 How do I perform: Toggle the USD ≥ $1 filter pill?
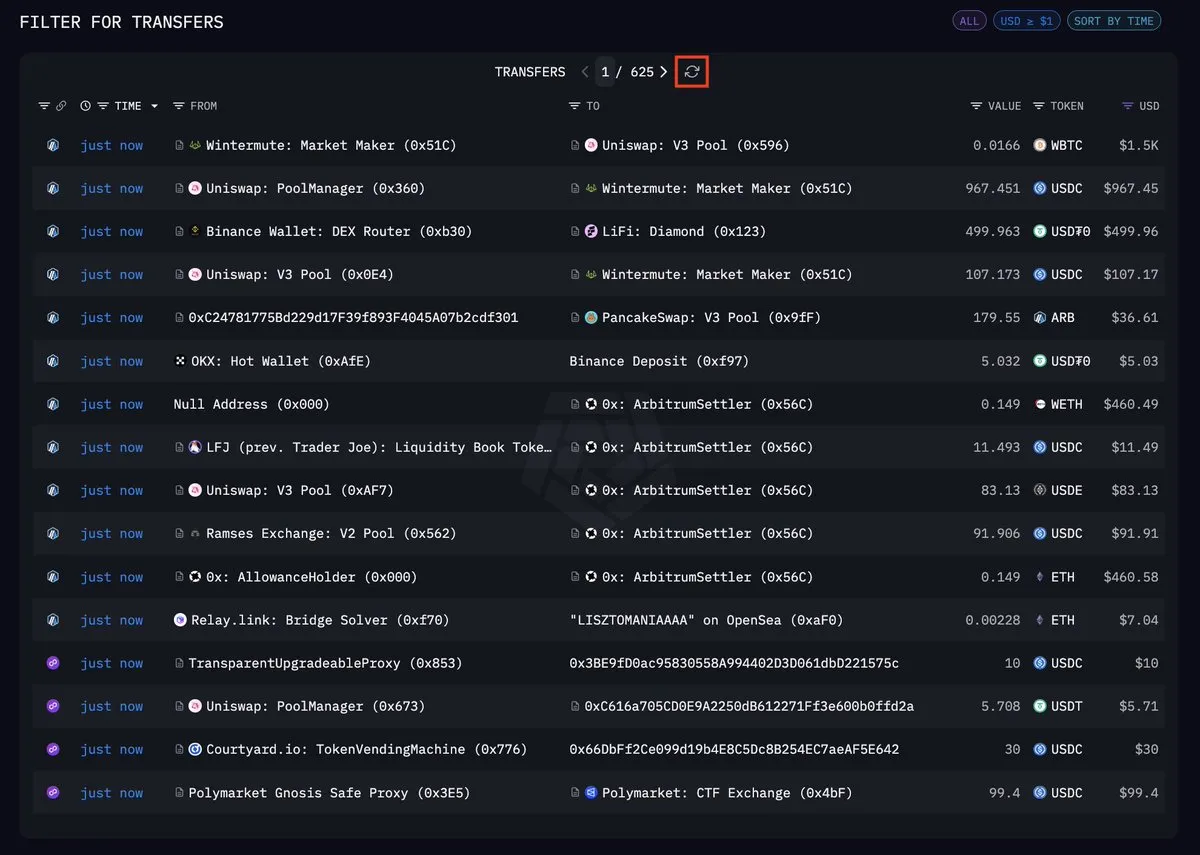(1026, 21)
